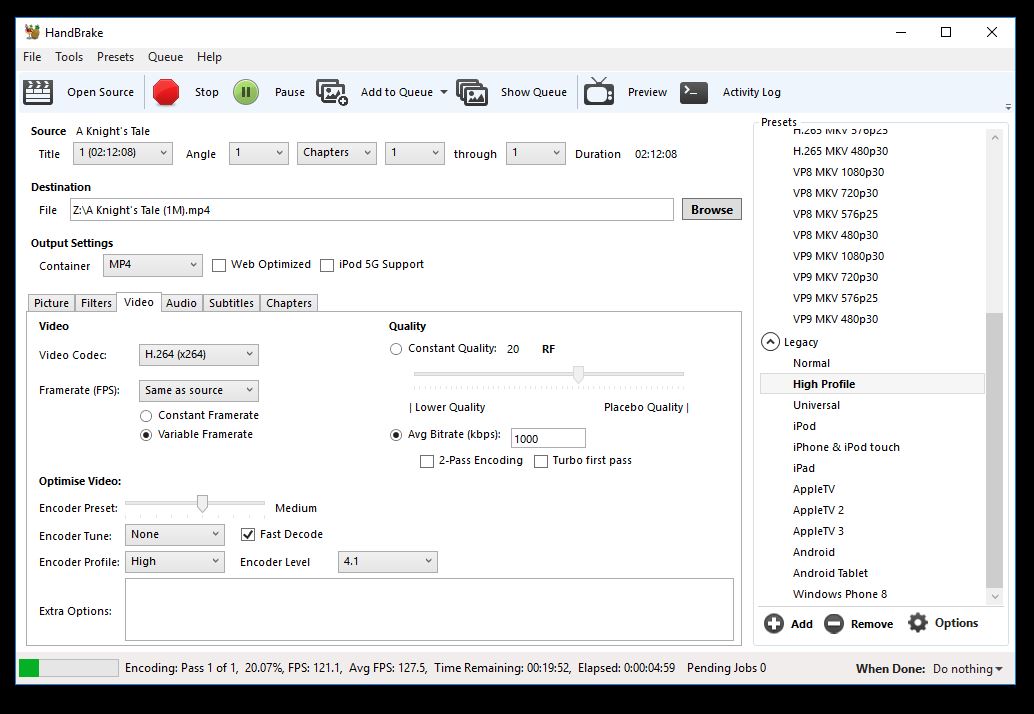
Task: Open the end chapter dropdown after through
Action: tap(535, 153)
